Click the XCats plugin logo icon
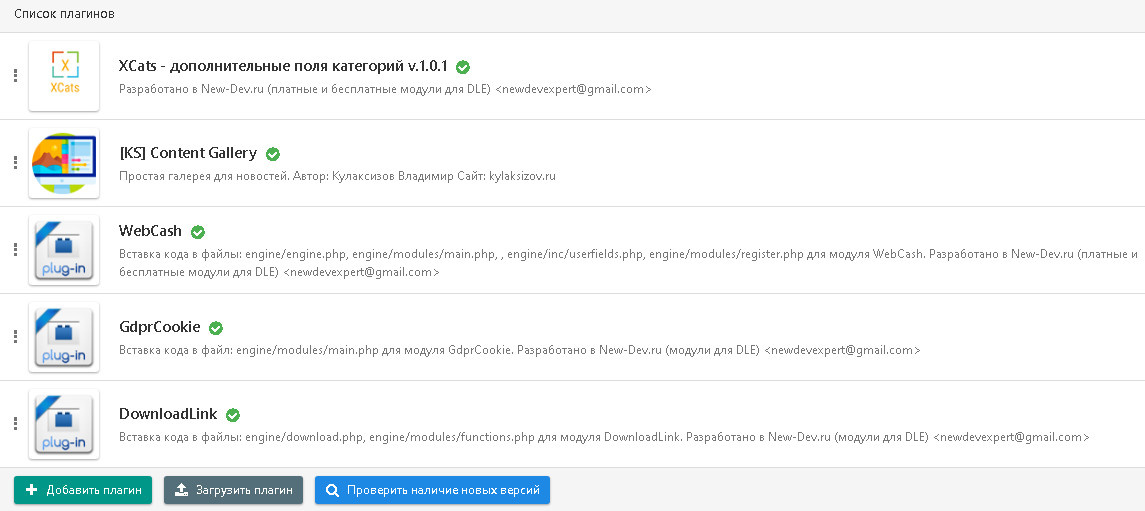The width and height of the screenshot is (1145, 511). 64,76
